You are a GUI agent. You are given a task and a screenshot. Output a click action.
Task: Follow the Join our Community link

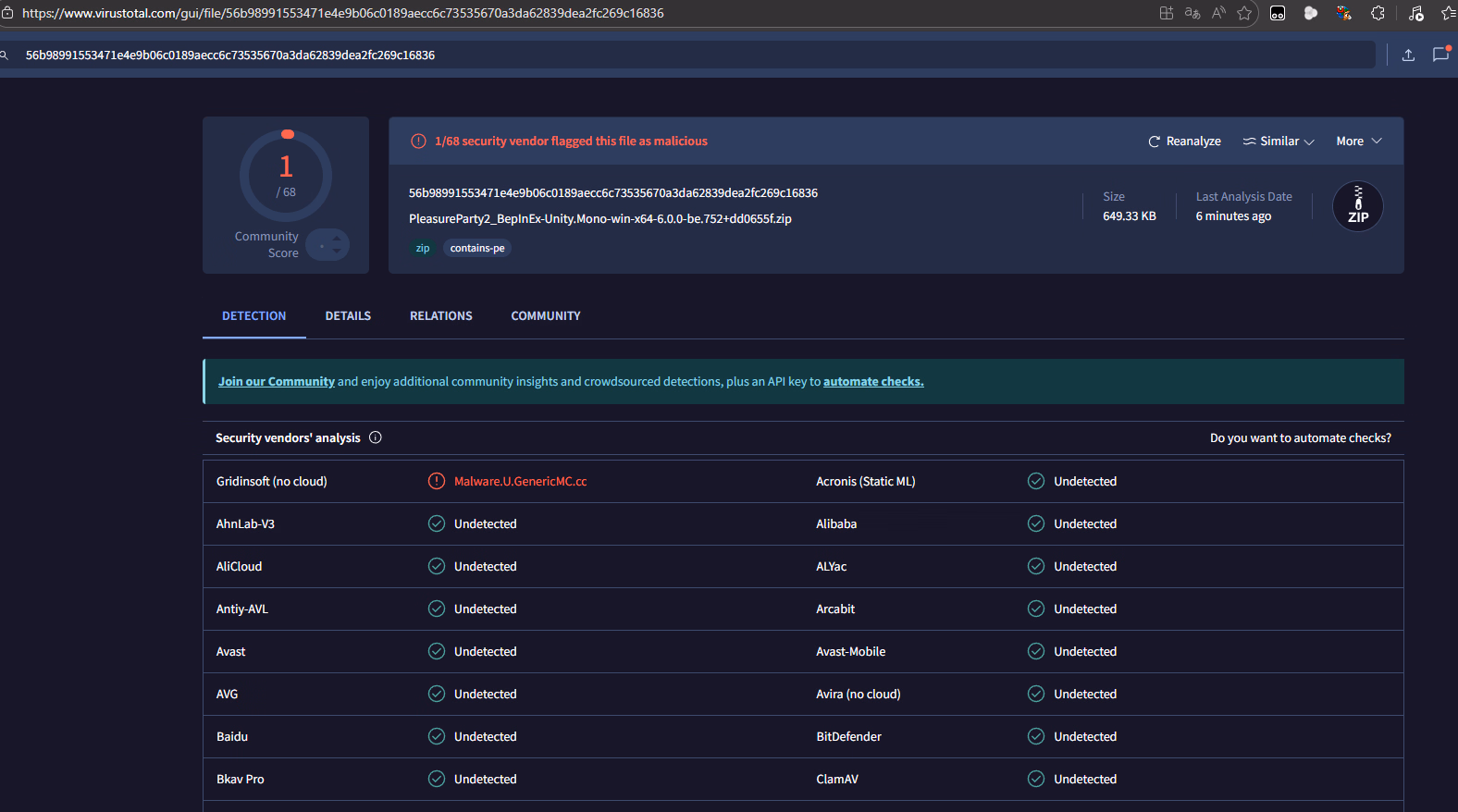pos(276,382)
